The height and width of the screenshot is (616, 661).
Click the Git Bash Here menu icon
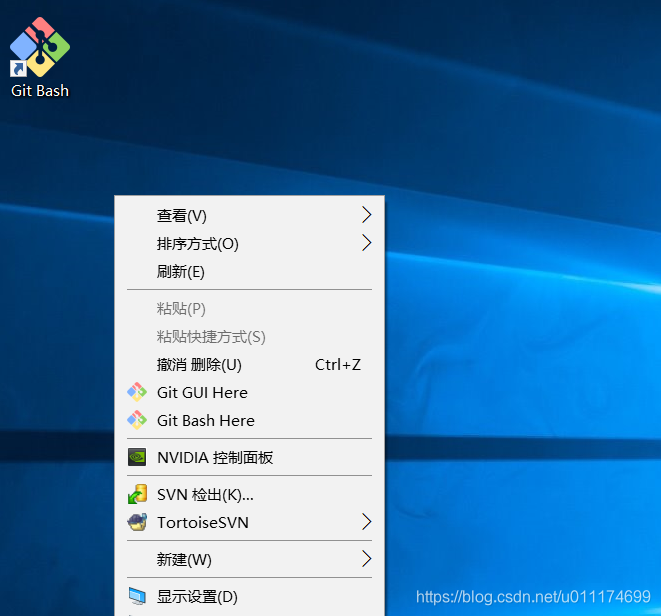pyautogui.click(x=137, y=420)
